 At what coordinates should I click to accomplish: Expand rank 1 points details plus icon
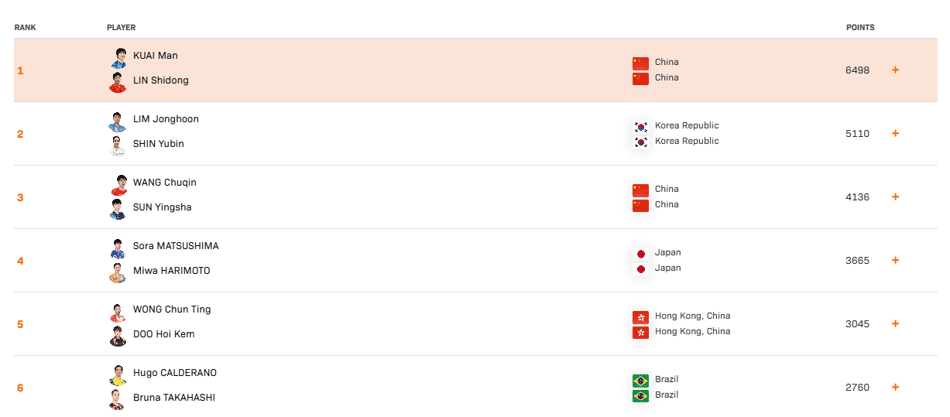pos(895,70)
